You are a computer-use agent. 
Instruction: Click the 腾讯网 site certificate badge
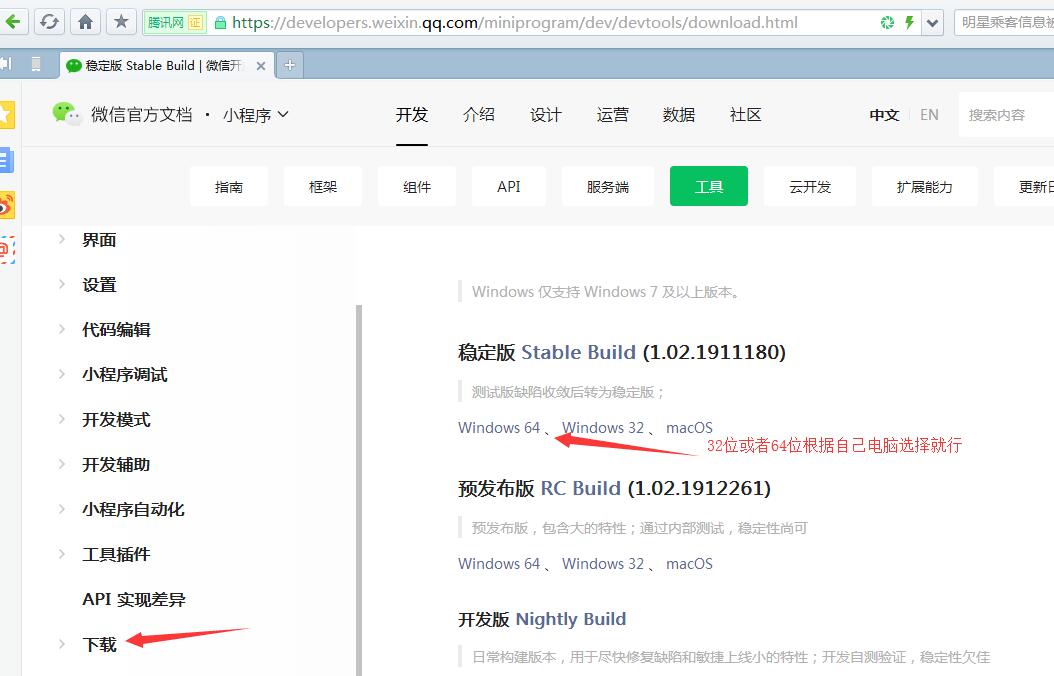tap(175, 23)
